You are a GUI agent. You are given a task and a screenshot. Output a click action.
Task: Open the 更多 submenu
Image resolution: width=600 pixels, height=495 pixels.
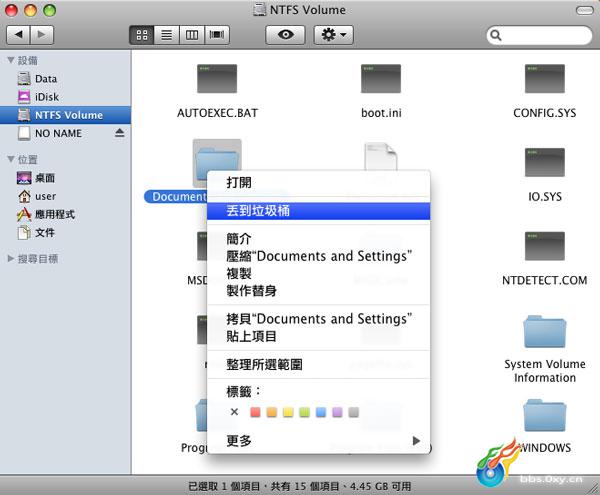[318, 441]
